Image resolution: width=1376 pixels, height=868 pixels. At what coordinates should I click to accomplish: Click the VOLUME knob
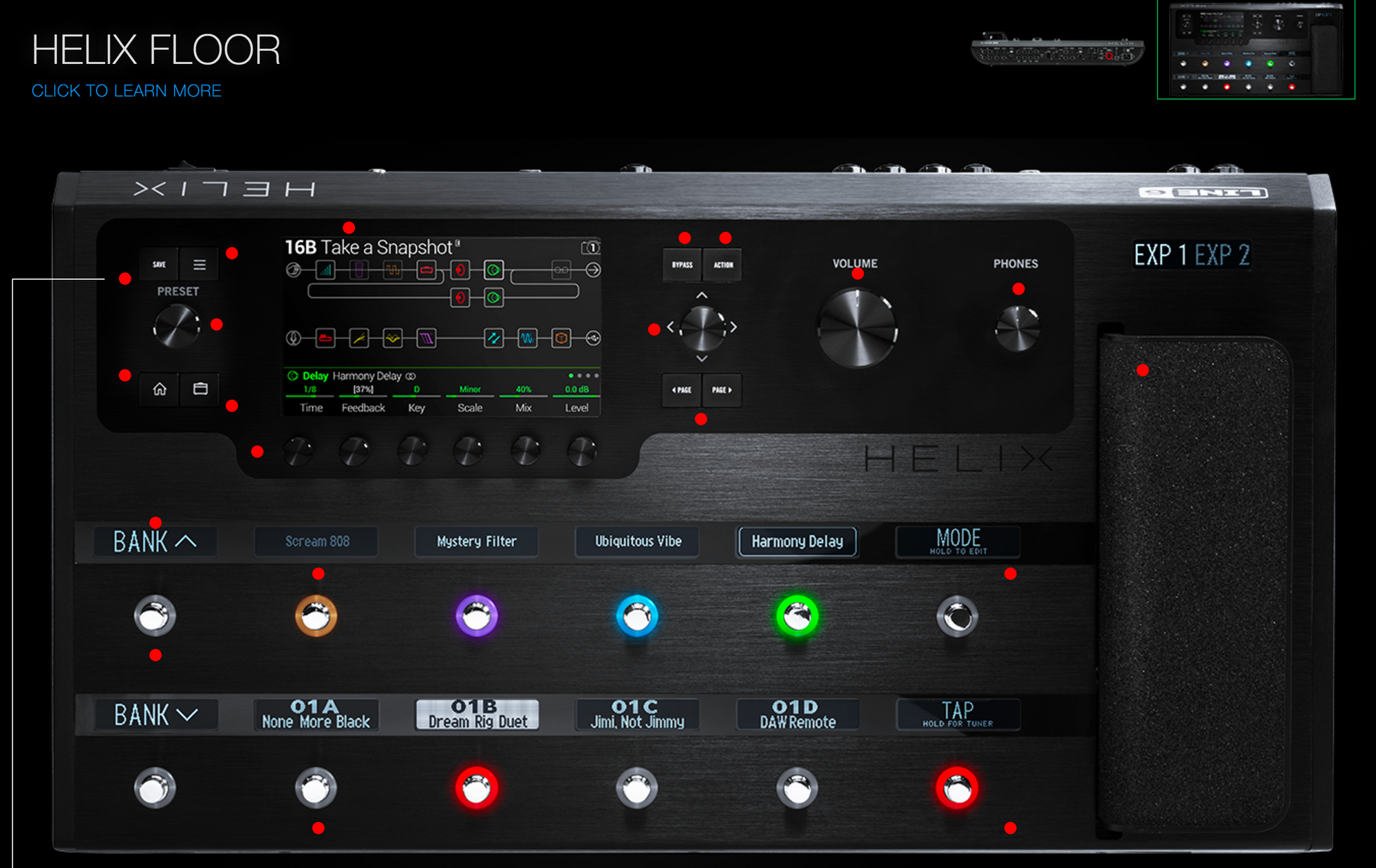(857, 328)
